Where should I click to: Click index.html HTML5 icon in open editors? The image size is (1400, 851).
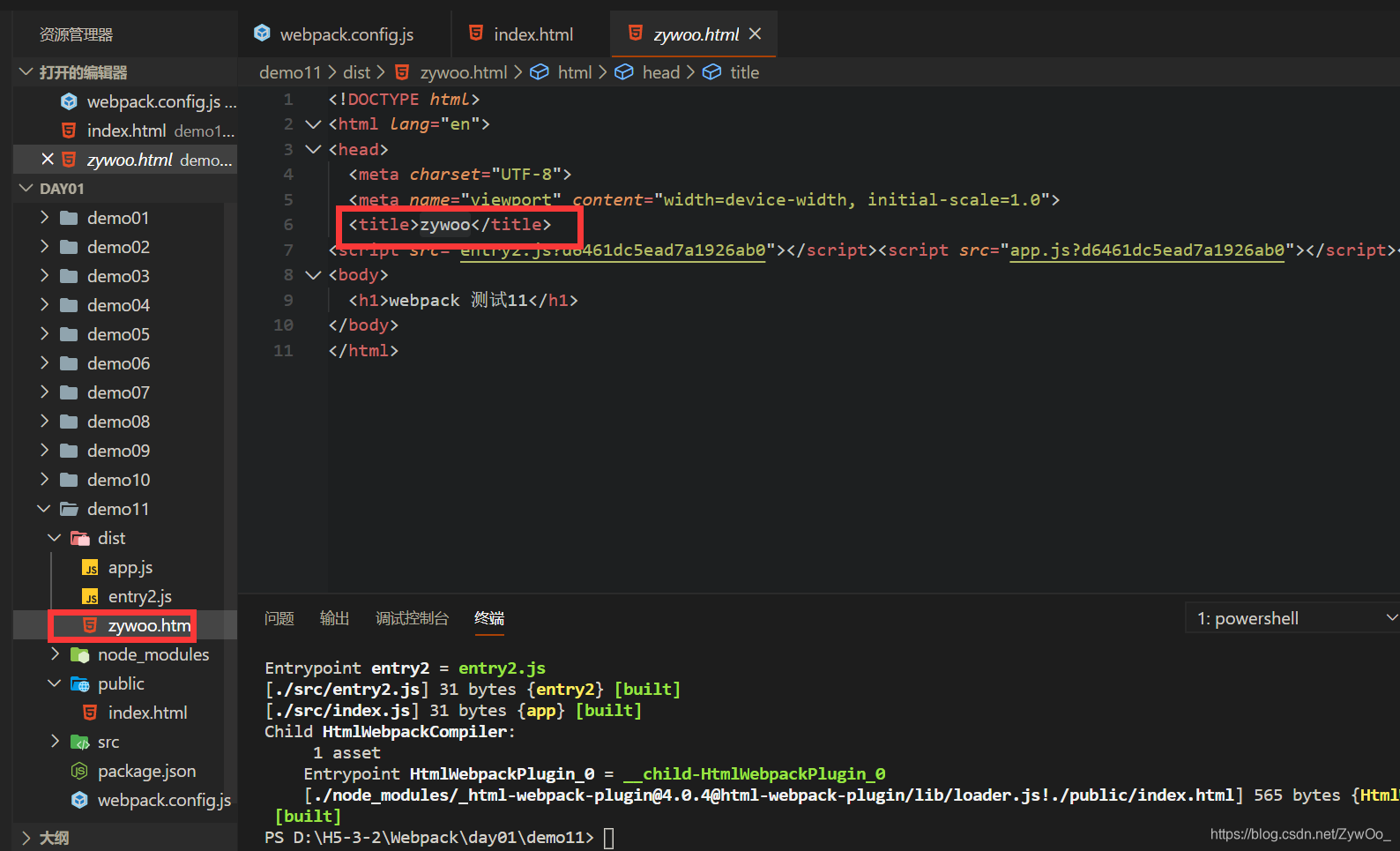69,131
